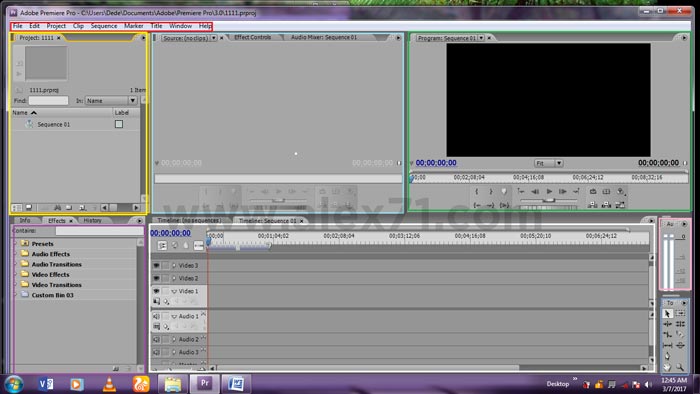Screen dimensions: 700x394
Task: Select the Rate Stretch tool
Action: coord(667,335)
